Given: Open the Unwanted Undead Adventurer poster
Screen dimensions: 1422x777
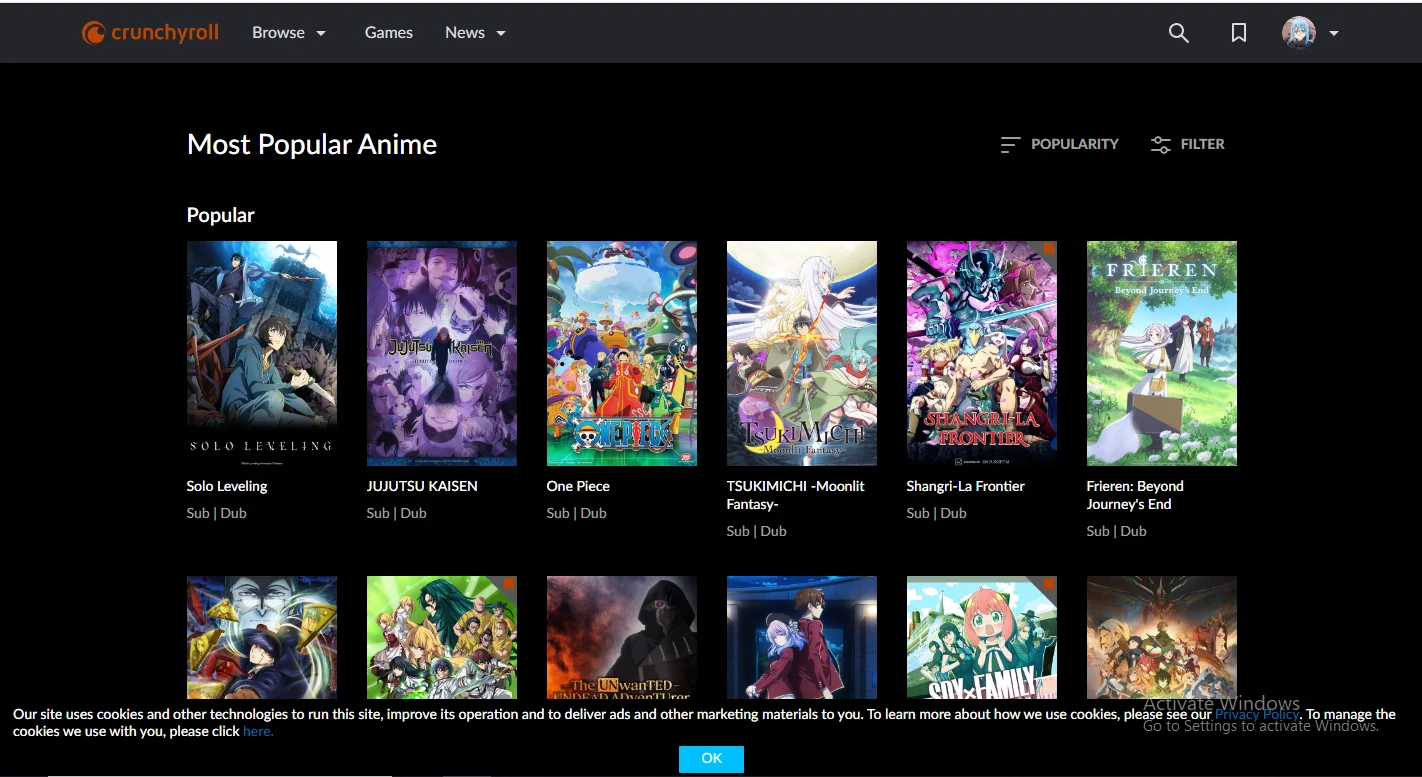Looking at the screenshot, I should 622,637.
